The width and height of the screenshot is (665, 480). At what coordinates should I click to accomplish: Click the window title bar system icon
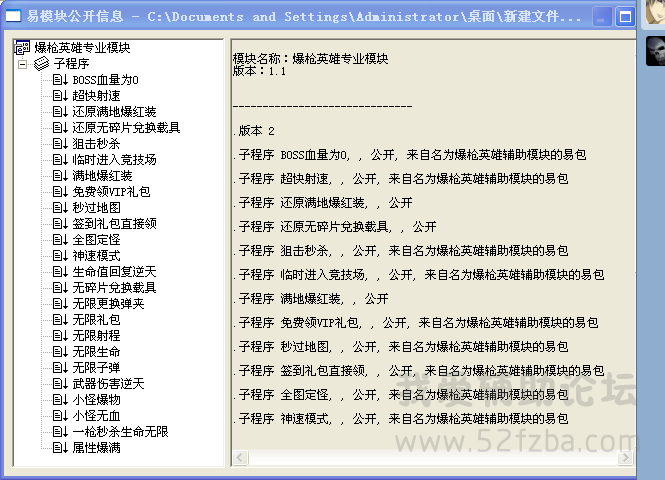point(13,16)
